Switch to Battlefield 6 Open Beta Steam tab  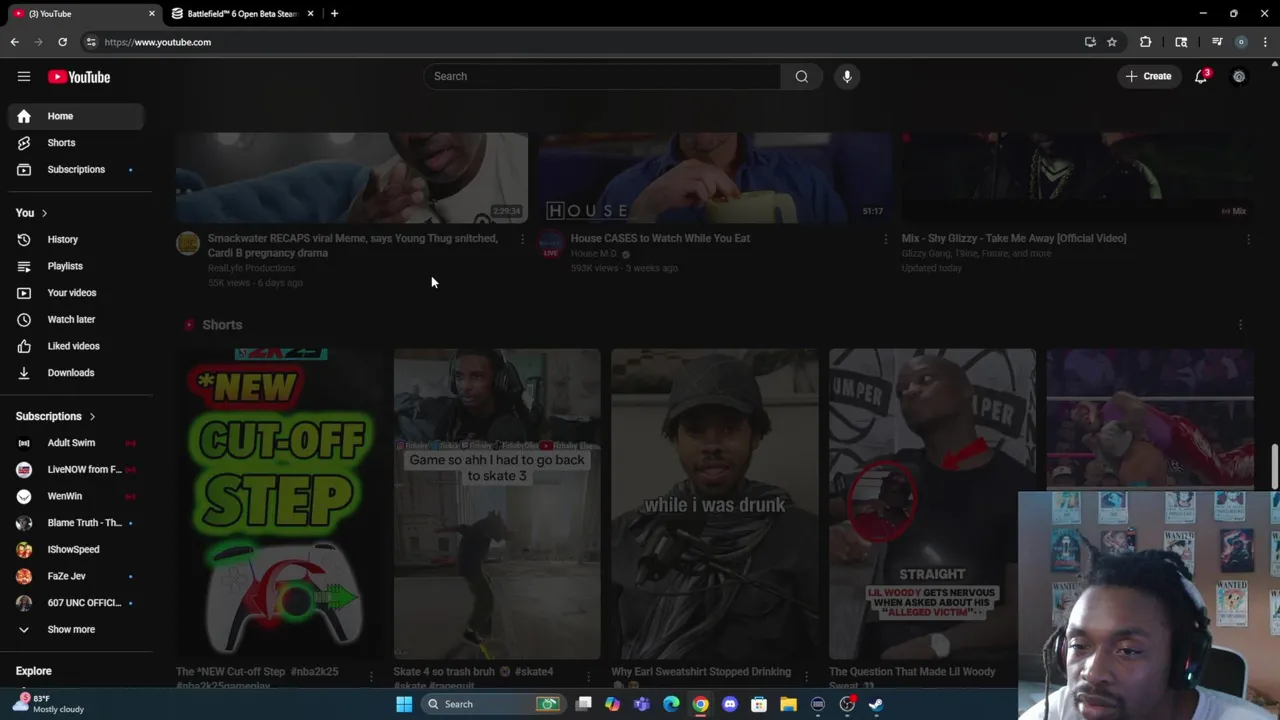tap(242, 14)
